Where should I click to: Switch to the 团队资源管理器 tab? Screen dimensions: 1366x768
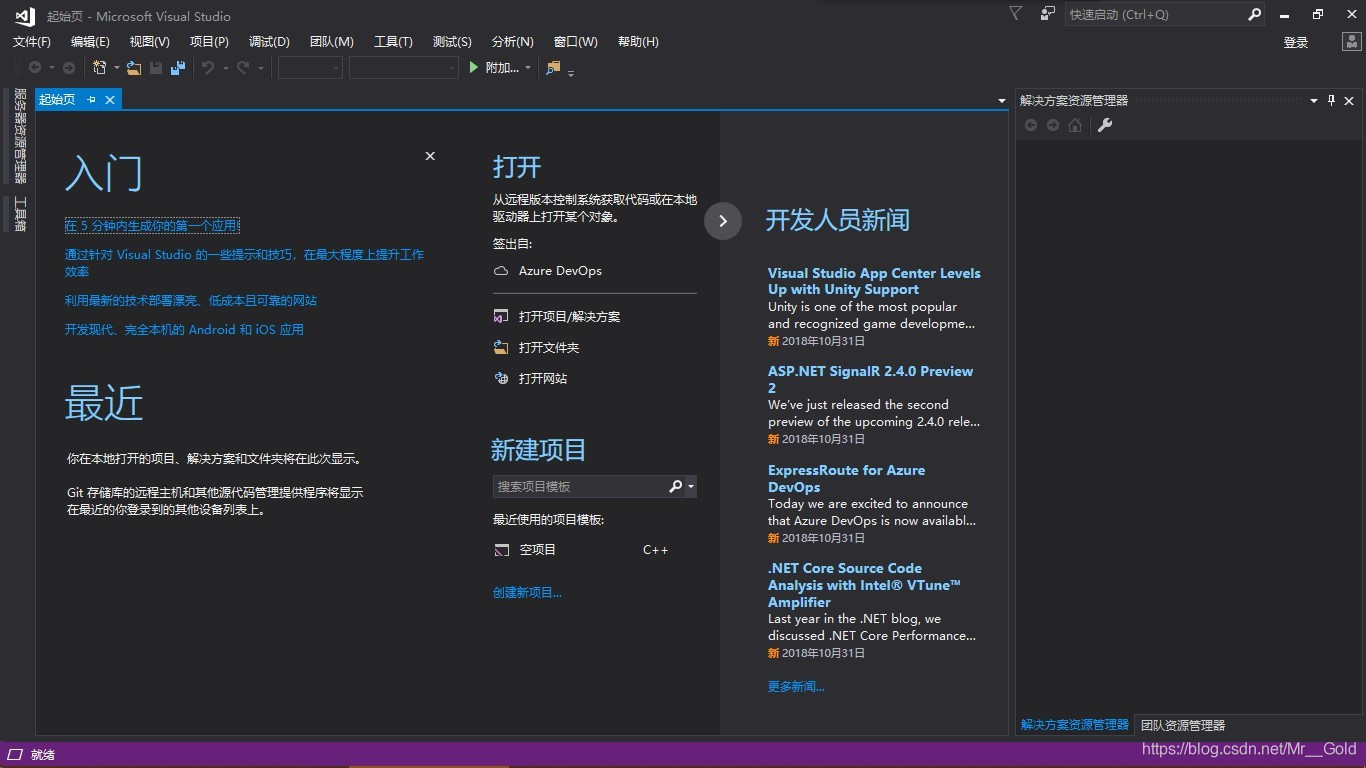point(1183,725)
